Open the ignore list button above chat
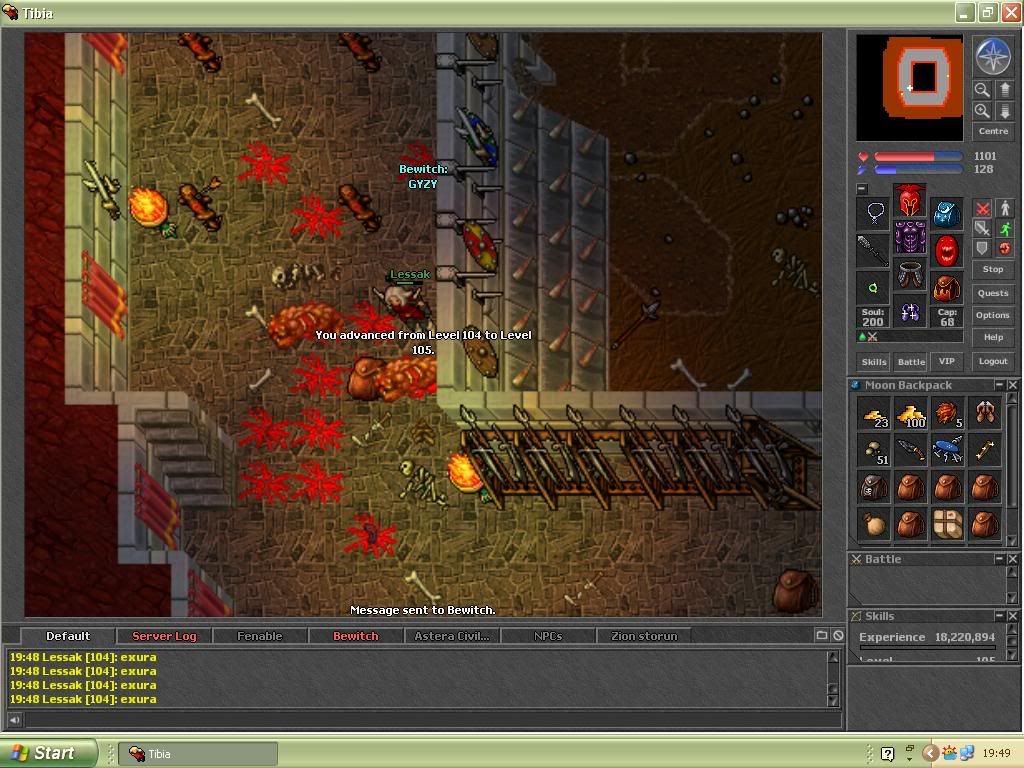Image resolution: width=1024 pixels, height=768 pixels. point(838,635)
